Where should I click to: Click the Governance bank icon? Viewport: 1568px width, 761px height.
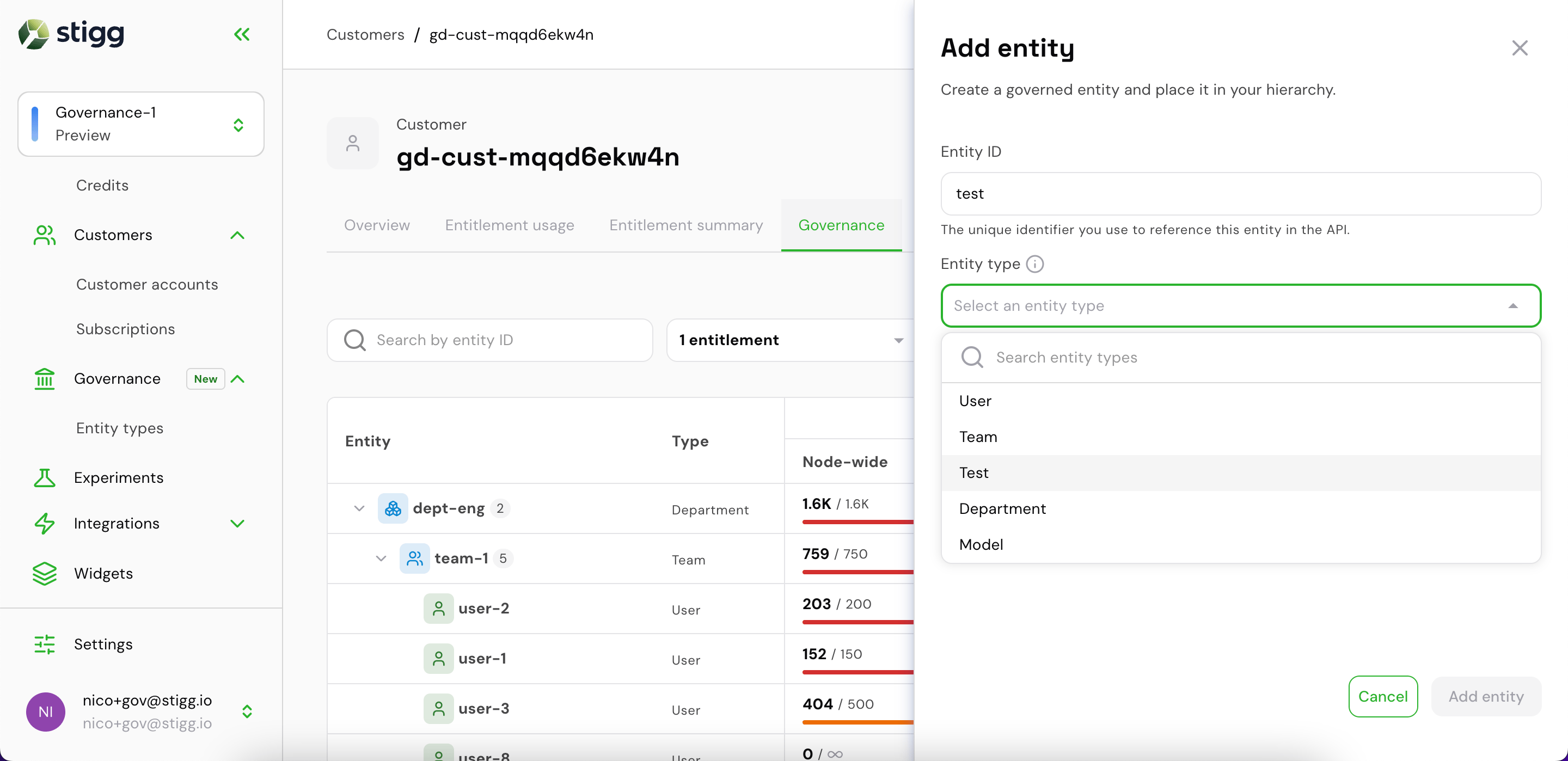click(45, 379)
